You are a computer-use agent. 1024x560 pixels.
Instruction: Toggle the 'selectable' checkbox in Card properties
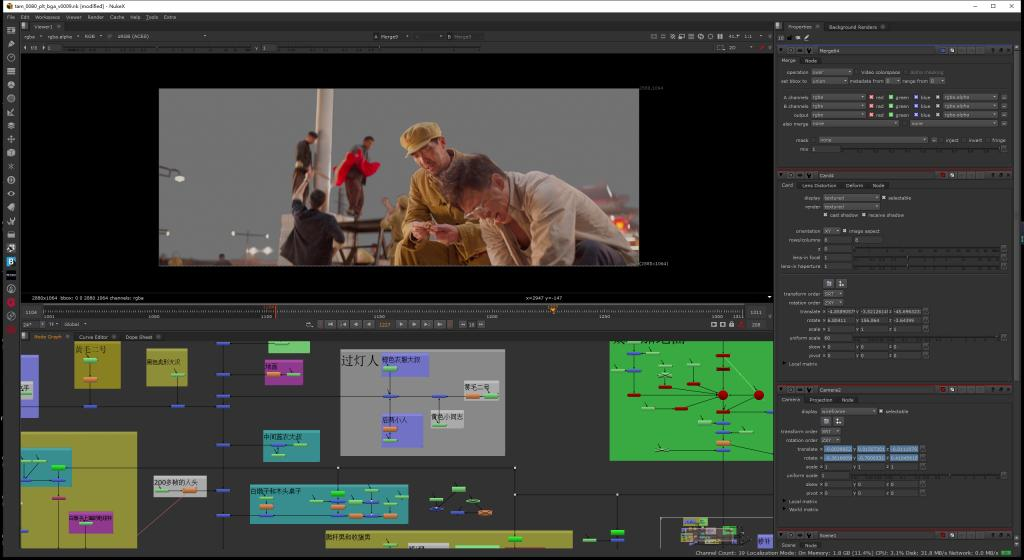click(x=884, y=198)
